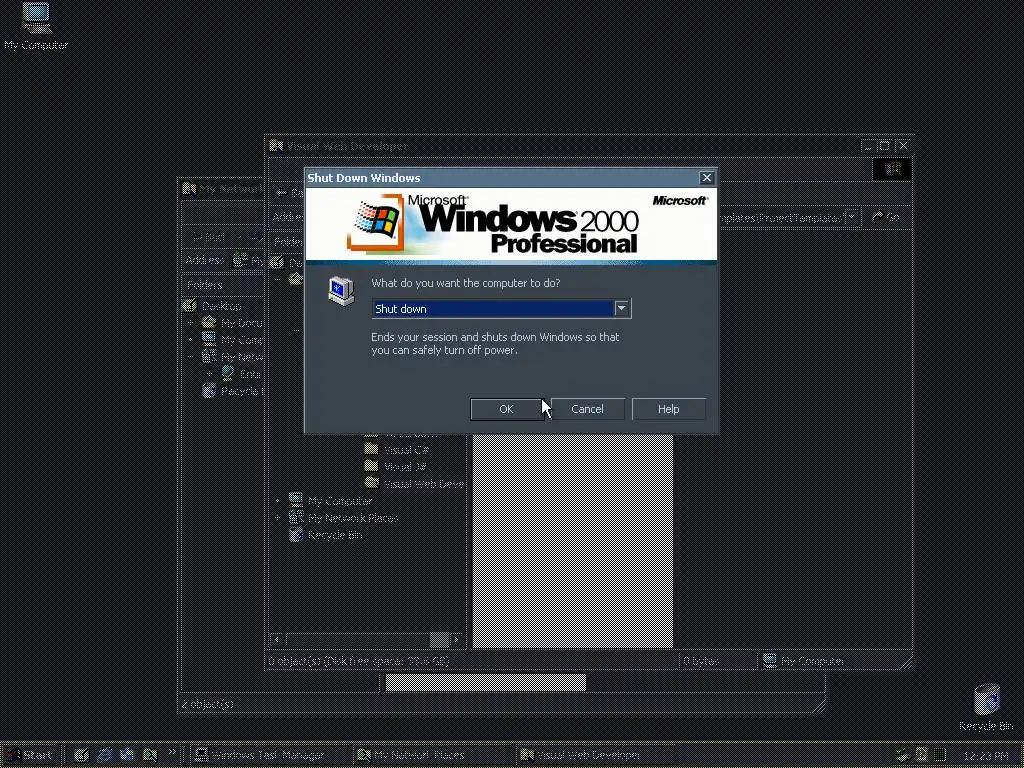Expand My Documents node in My Network Places window
Screen dimensions: 1024x768
(x=191, y=323)
